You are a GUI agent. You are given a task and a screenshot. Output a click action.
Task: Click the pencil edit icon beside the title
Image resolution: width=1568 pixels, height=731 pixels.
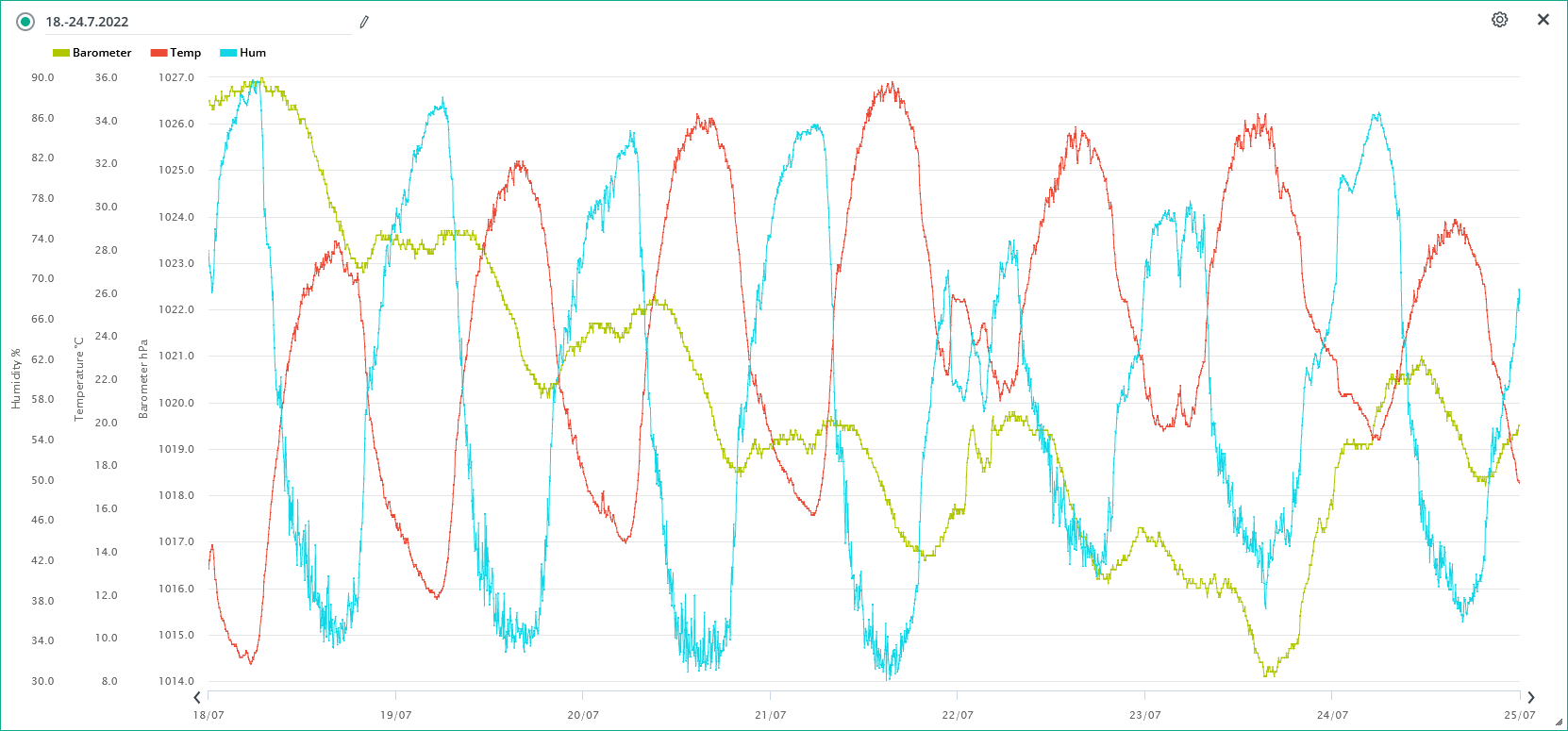pyautogui.click(x=364, y=22)
